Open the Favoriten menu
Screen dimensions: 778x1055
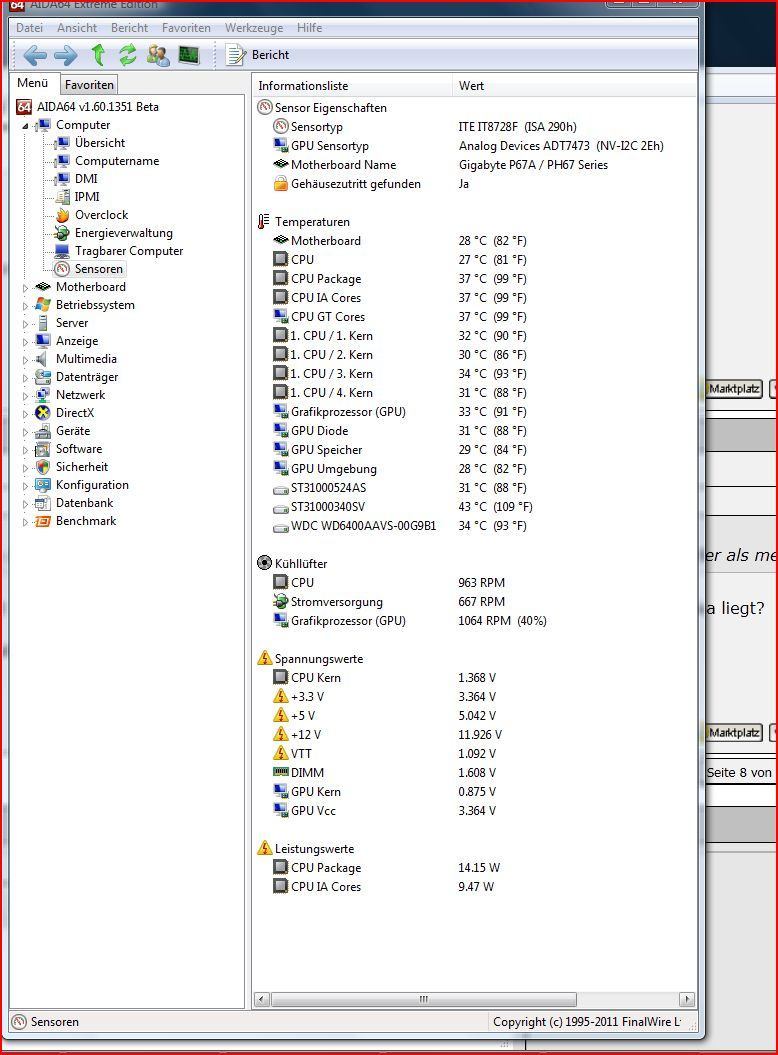[186, 28]
